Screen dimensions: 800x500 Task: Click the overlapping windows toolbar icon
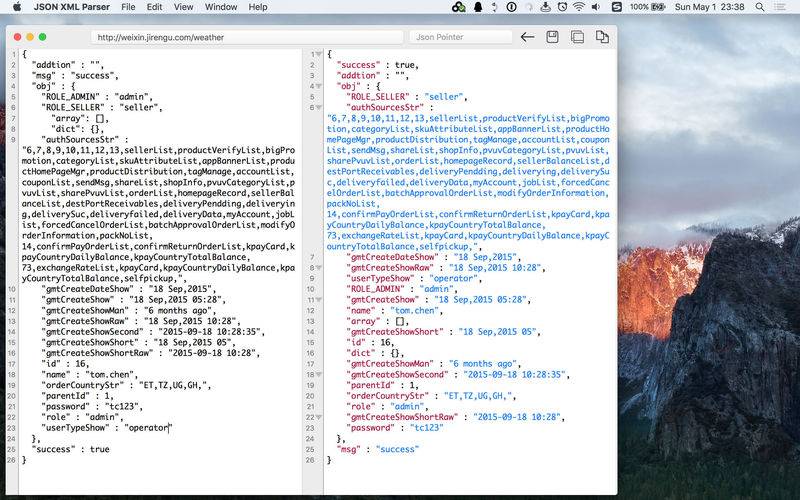tap(577, 37)
